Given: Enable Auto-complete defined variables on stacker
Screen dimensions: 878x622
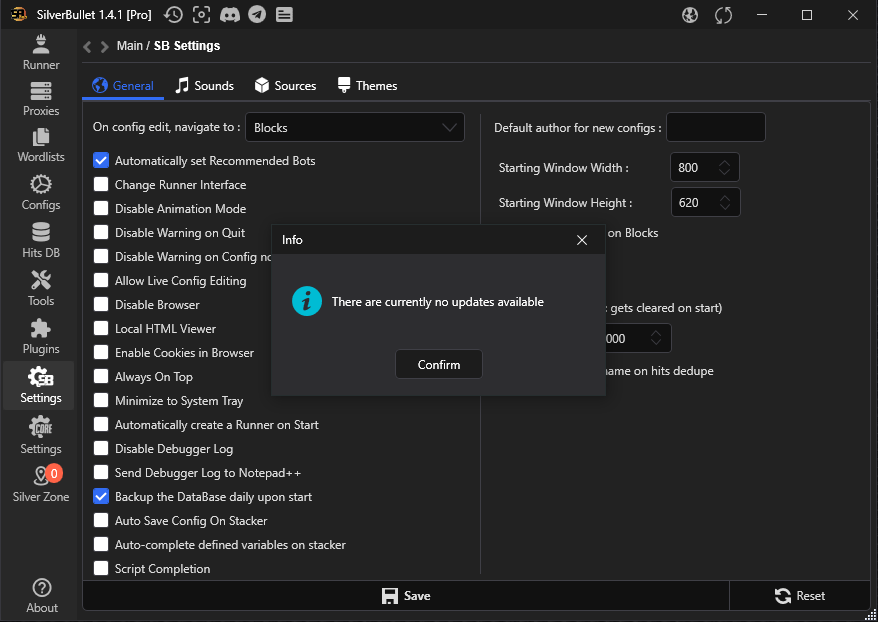Looking at the screenshot, I should 101,545.
